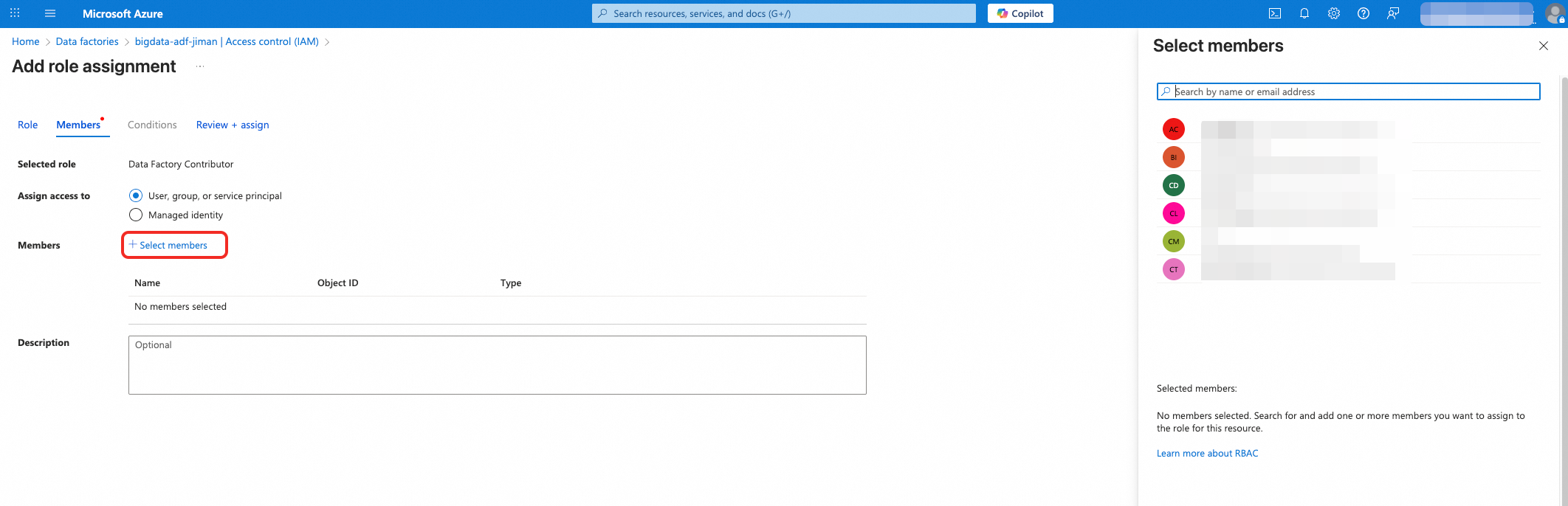This screenshot has width=1568, height=506.
Task: Click the "Data Factory Contributor" role text
Action: (181, 164)
